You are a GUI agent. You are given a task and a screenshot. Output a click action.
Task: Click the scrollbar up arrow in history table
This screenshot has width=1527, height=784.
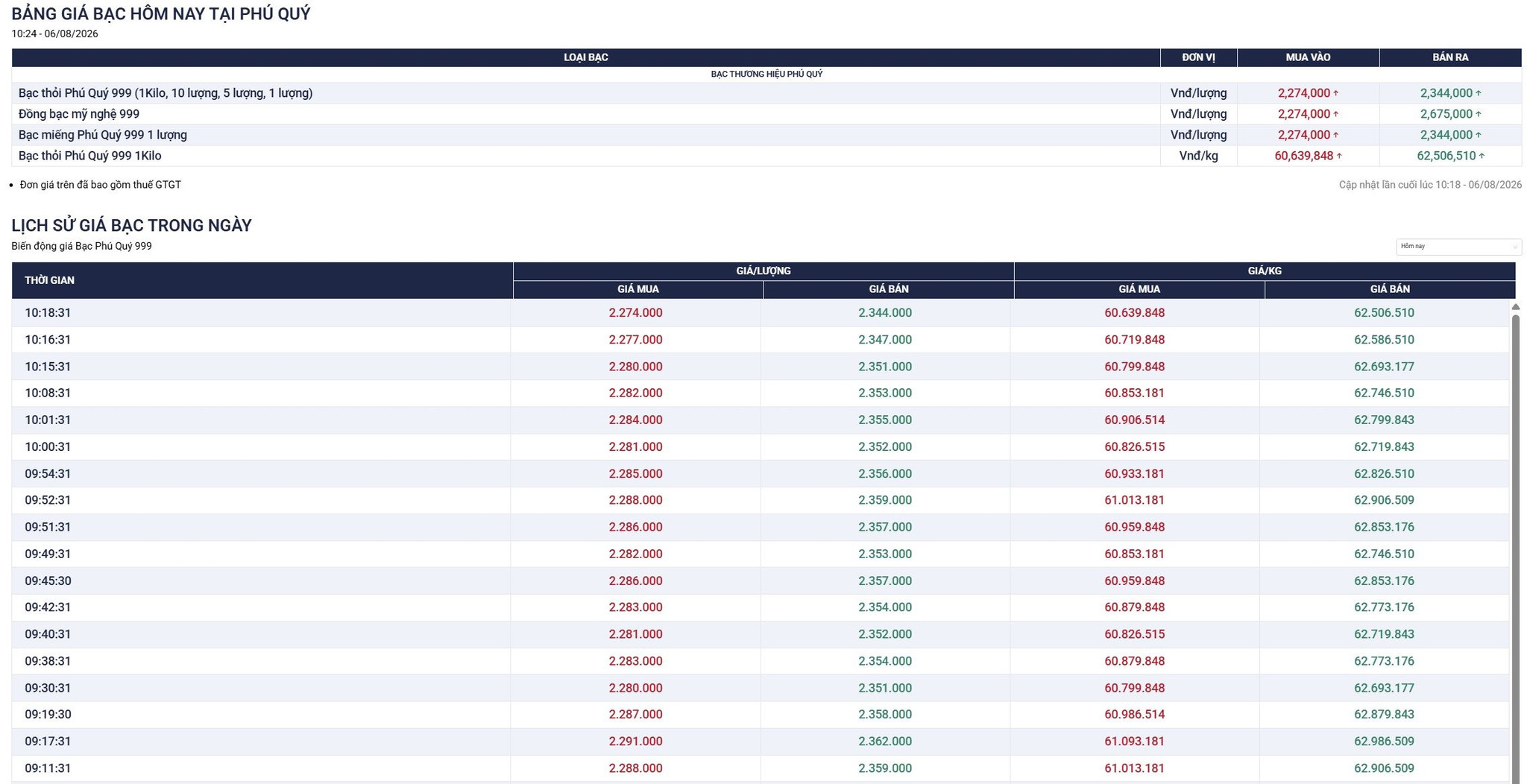(1515, 307)
